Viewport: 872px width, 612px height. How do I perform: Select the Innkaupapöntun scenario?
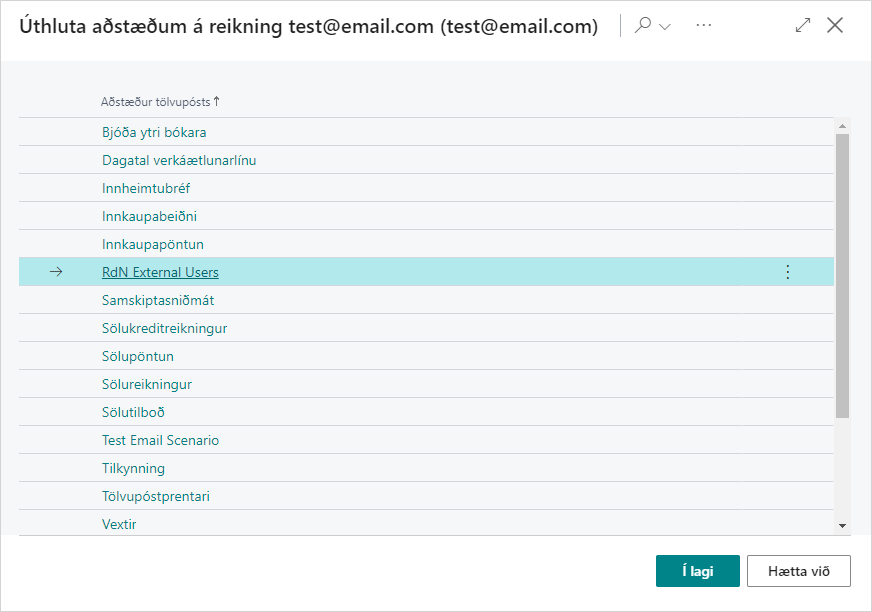point(153,244)
